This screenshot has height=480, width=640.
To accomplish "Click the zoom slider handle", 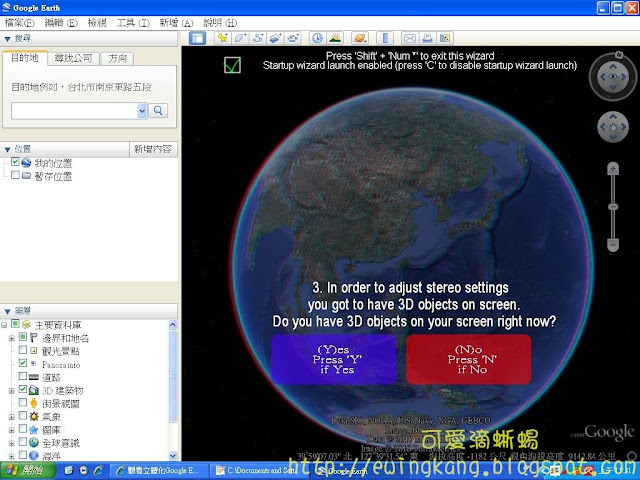I will pos(613,207).
